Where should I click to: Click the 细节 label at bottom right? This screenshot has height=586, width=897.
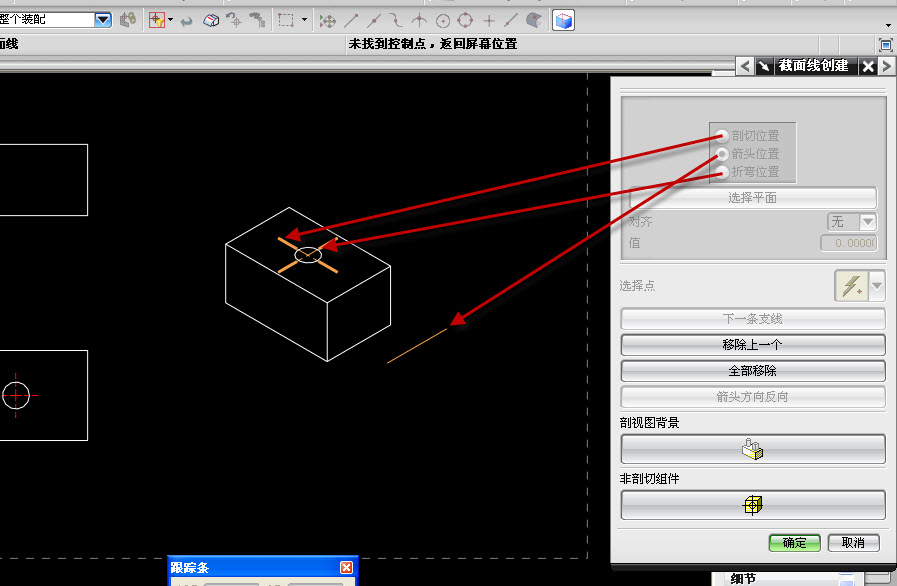point(743,579)
